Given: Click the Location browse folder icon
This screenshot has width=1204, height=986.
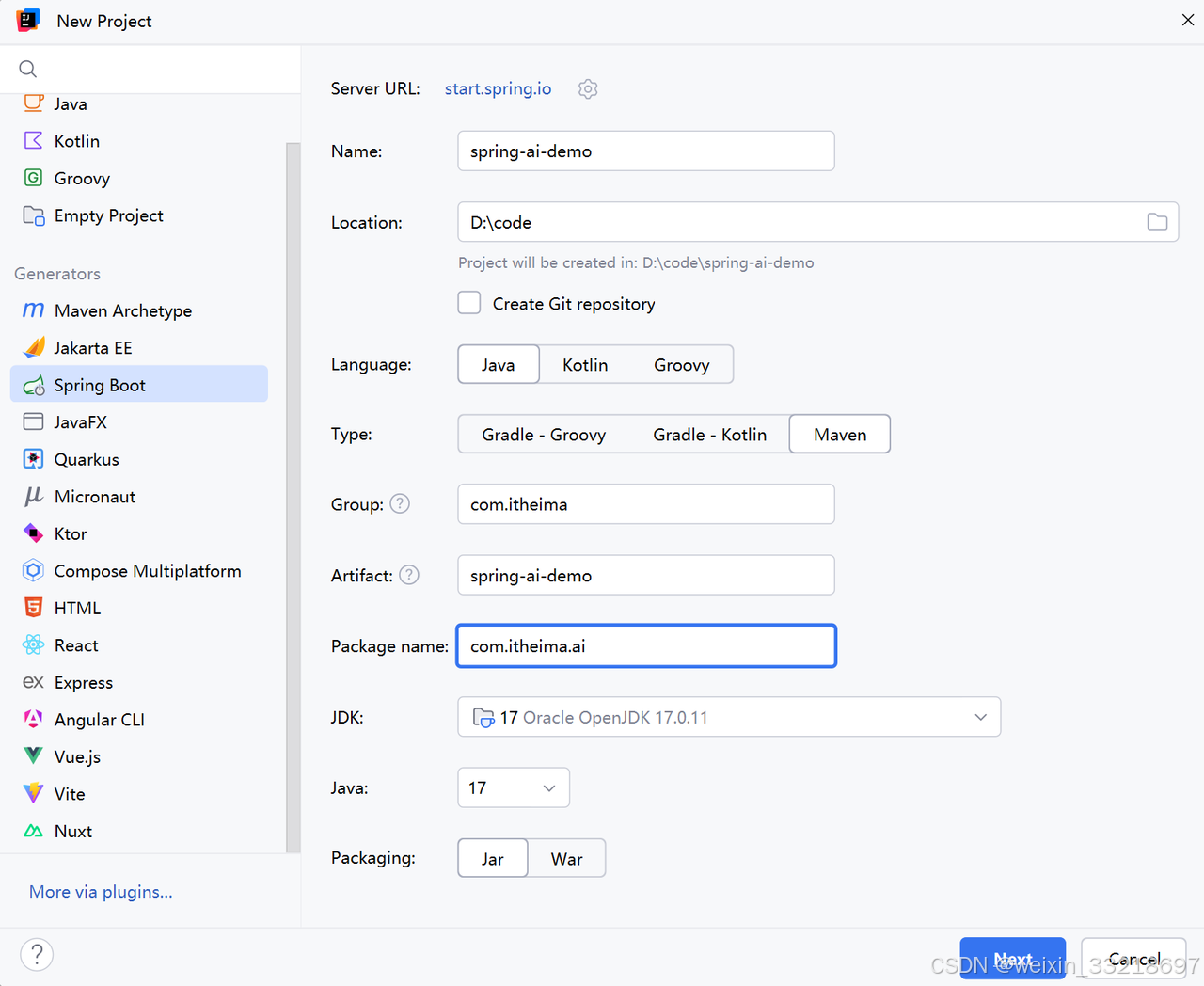Looking at the screenshot, I should [x=1157, y=222].
